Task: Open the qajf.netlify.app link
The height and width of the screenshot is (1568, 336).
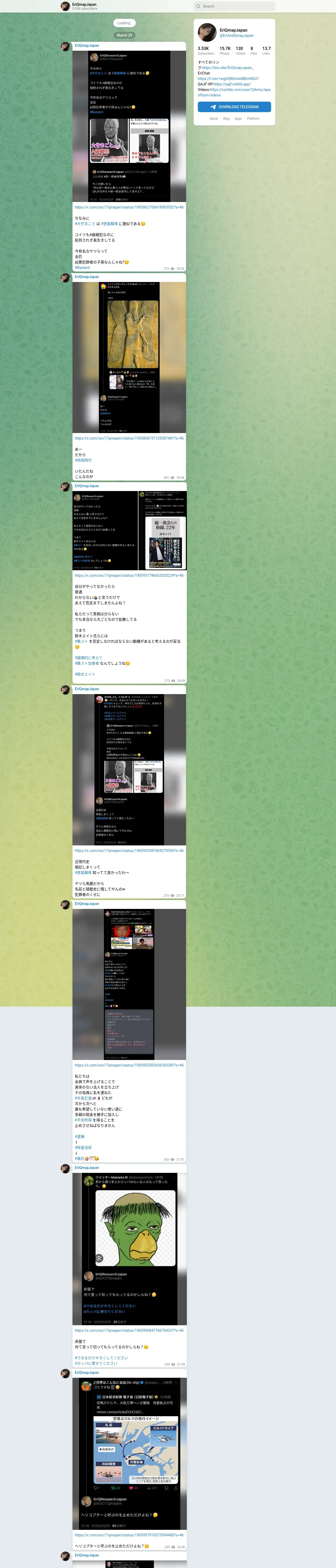Action: tap(232, 84)
